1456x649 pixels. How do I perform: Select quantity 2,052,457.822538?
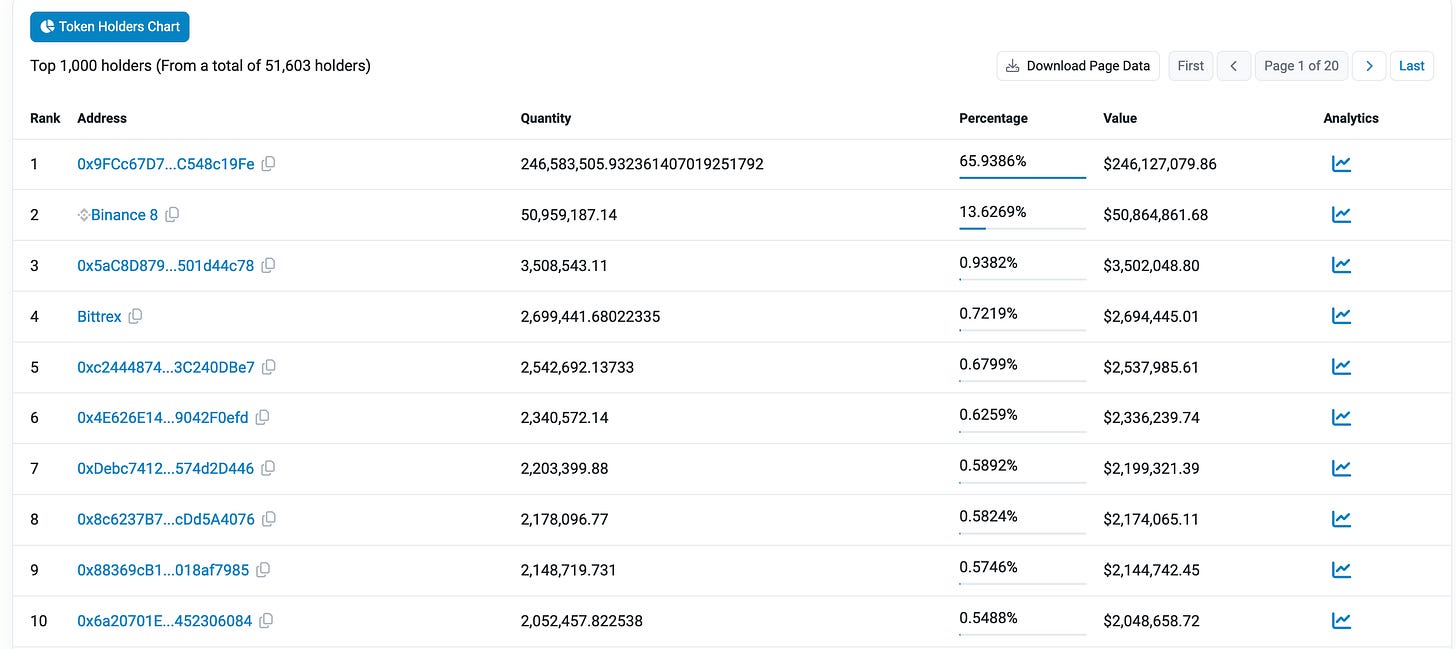[582, 621]
